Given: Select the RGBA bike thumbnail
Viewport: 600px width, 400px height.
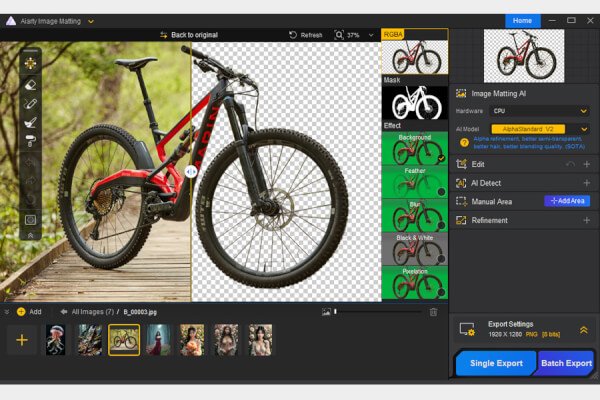Looking at the screenshot, I should 415,57.
